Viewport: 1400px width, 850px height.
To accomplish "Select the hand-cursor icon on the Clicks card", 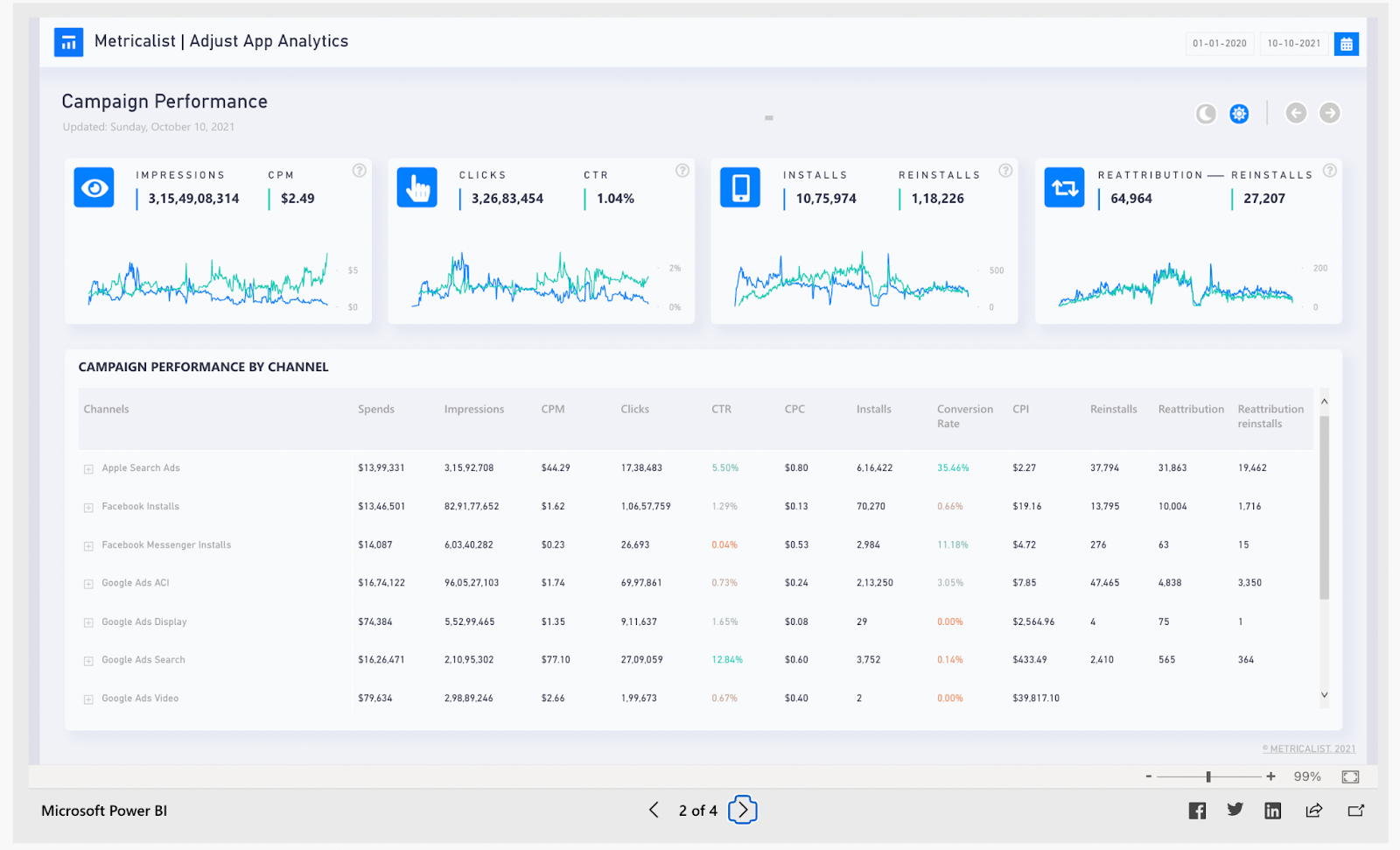I will pos(416,186).
